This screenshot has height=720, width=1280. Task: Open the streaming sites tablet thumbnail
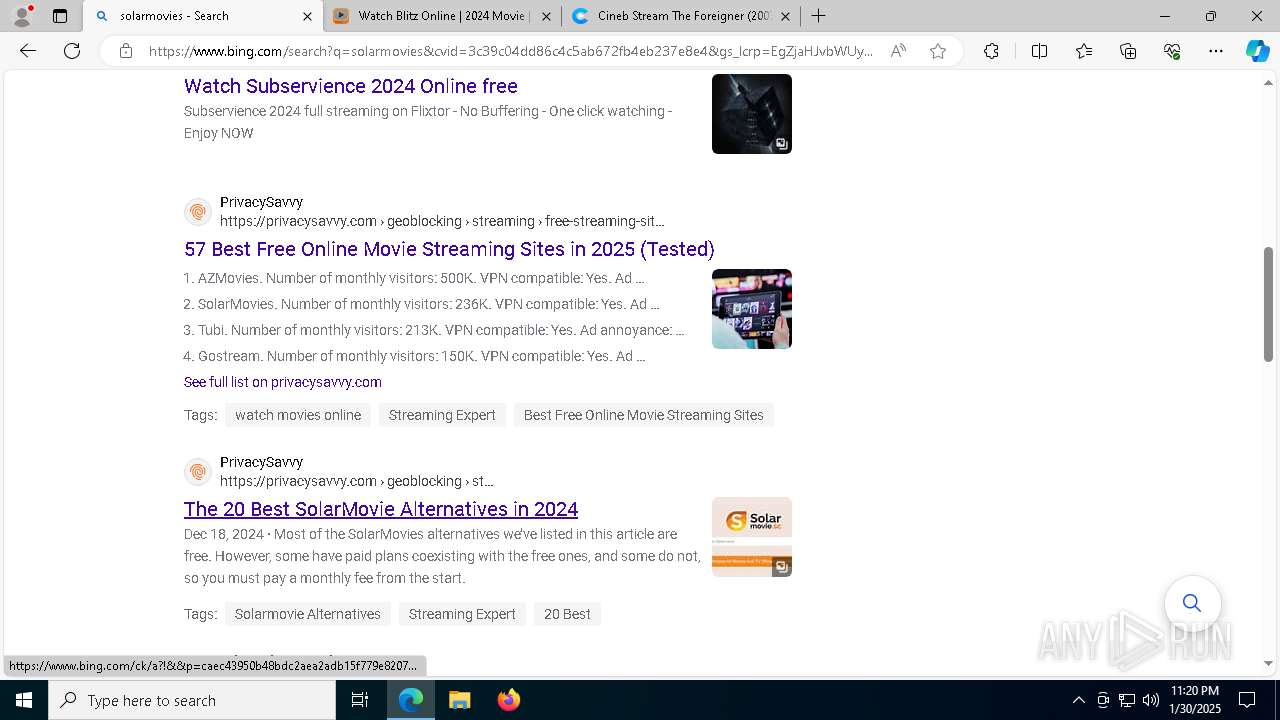point(752,309)
